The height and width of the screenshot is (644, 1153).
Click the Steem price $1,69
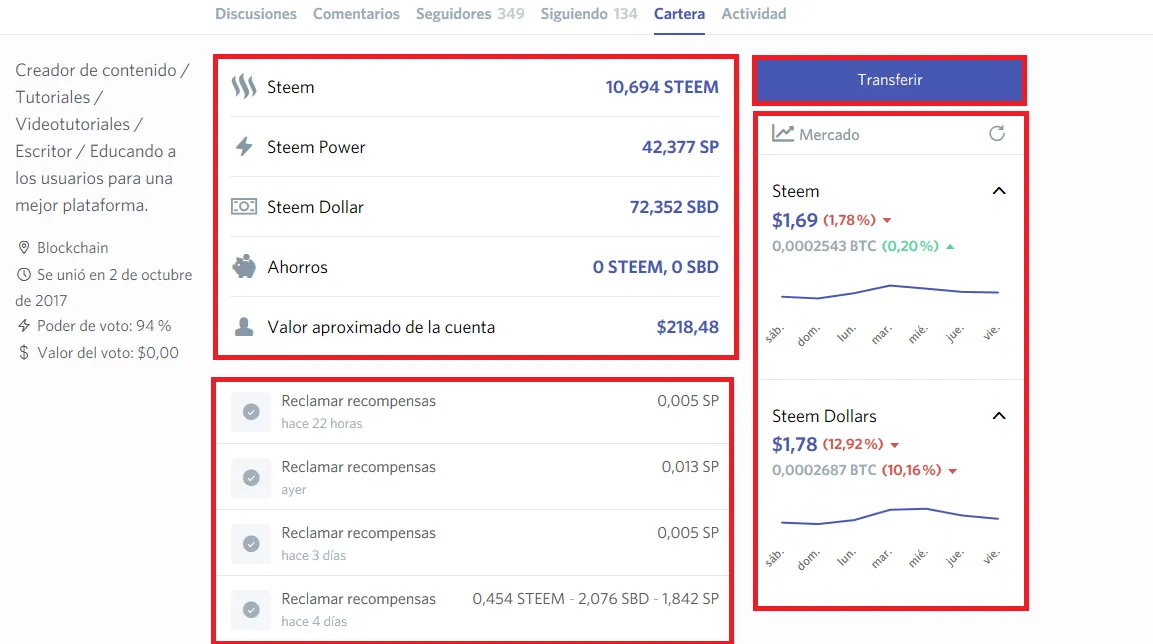tap(795, 220)
